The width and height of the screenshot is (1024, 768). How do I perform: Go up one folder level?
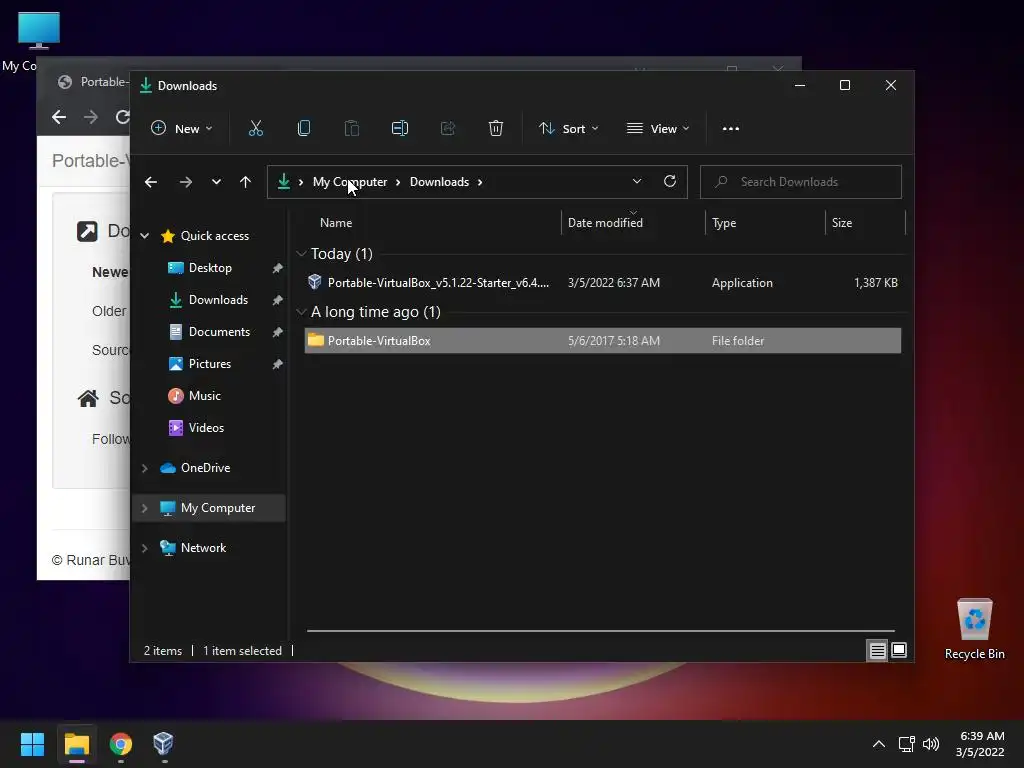point(245,182)
